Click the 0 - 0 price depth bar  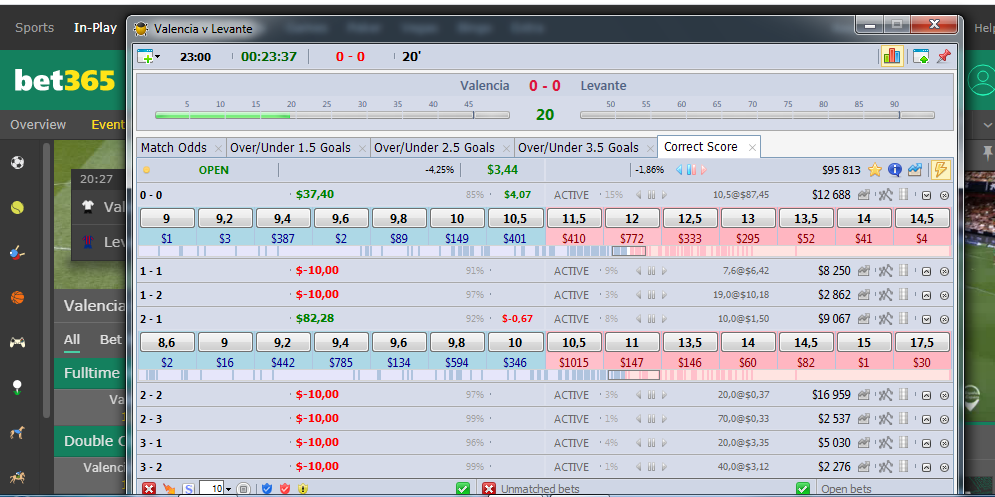point(544,251)
